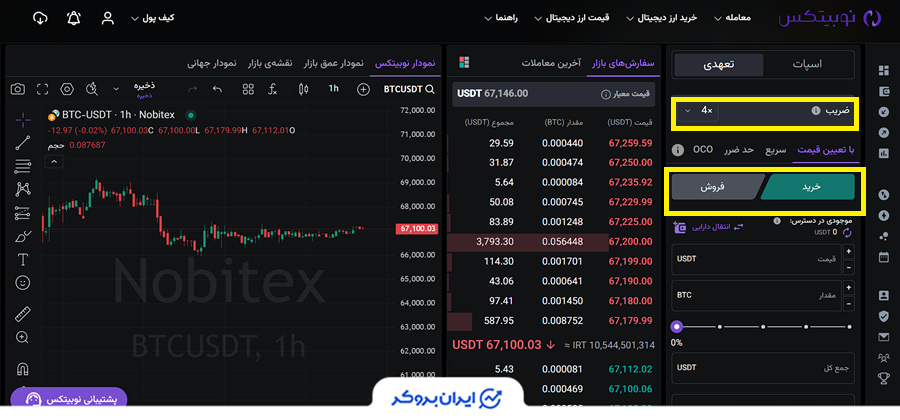This screenshot has height=420, width=900.
Task: Toggle the magnet snapping tool
Action: coord(23,368)
